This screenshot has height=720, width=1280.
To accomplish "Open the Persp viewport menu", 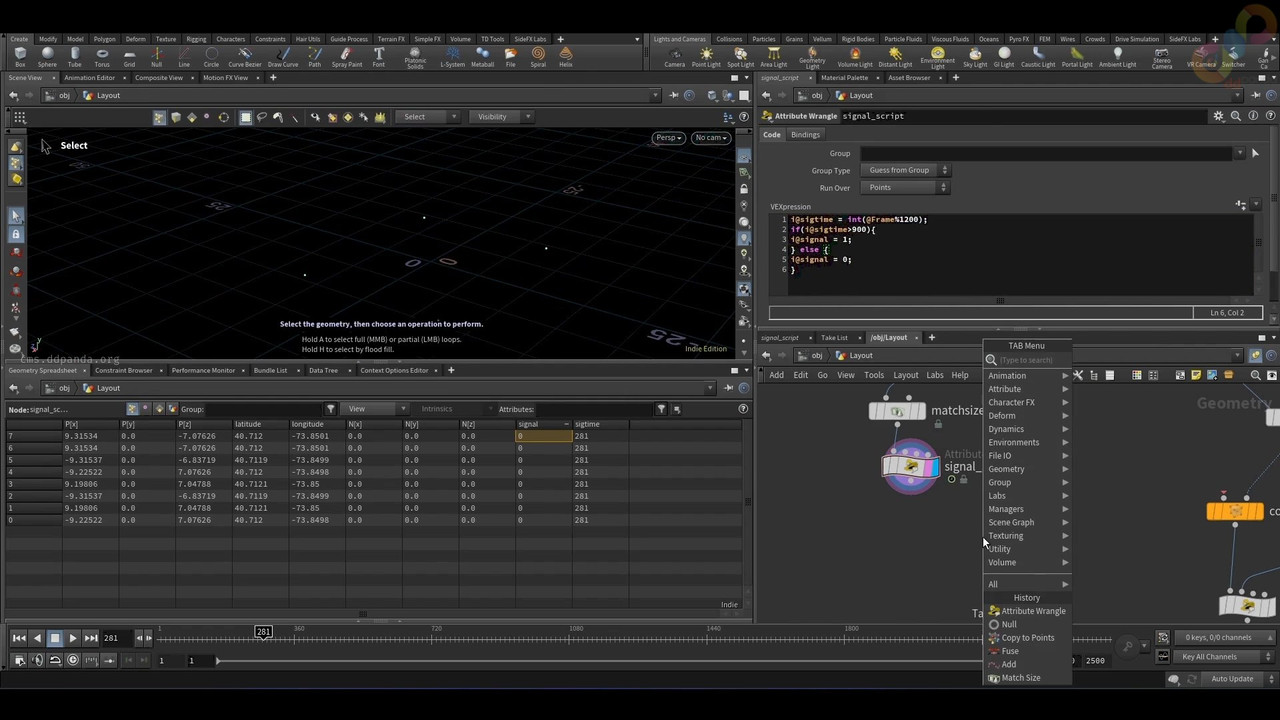I will (x=668, y=138).
